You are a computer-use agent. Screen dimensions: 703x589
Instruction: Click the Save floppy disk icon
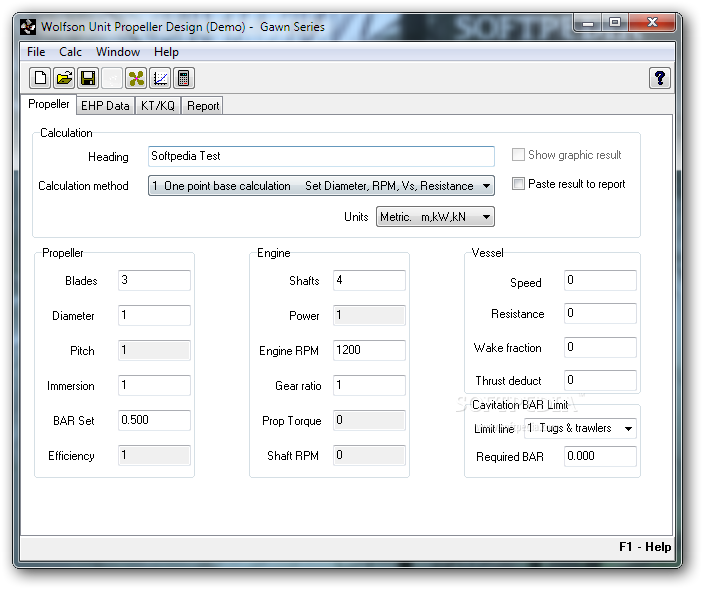coord(88,78)
